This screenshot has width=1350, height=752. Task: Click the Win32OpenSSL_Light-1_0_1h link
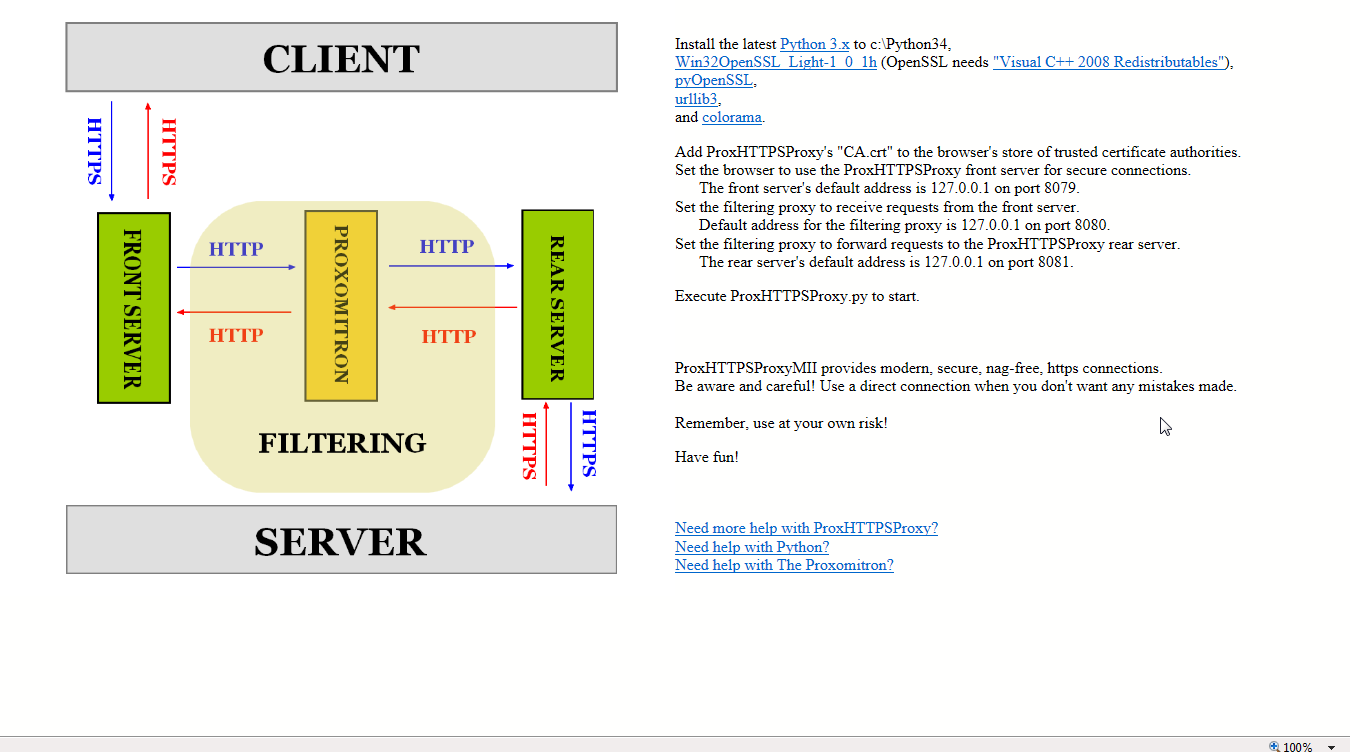pos(775,62)
